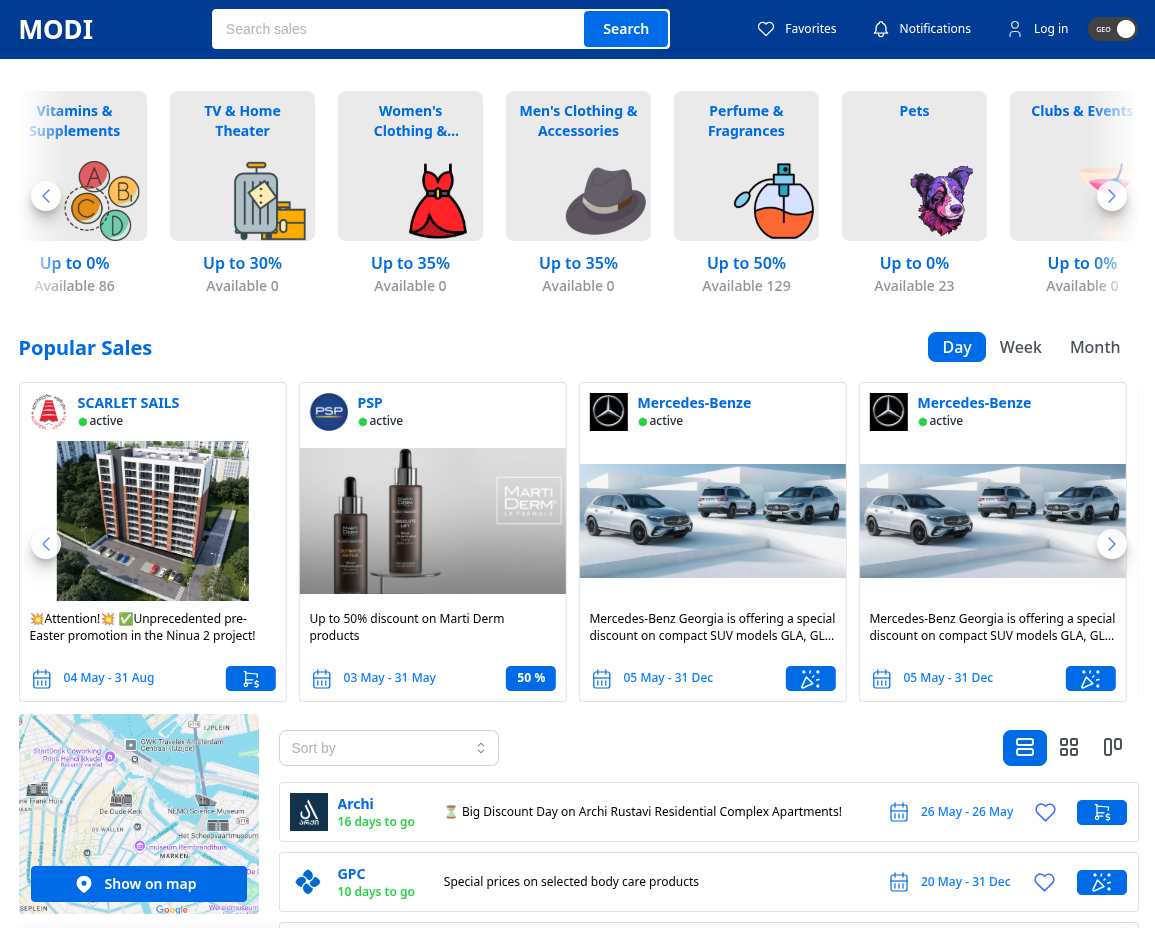Click calendar icon for 26 May - 26 May

pos(899,812)
